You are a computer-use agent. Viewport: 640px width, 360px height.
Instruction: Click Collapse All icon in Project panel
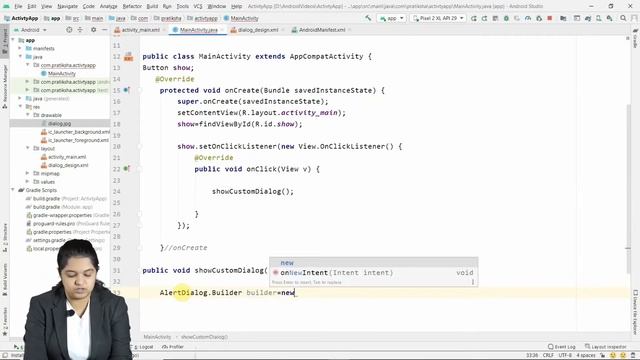80,30
